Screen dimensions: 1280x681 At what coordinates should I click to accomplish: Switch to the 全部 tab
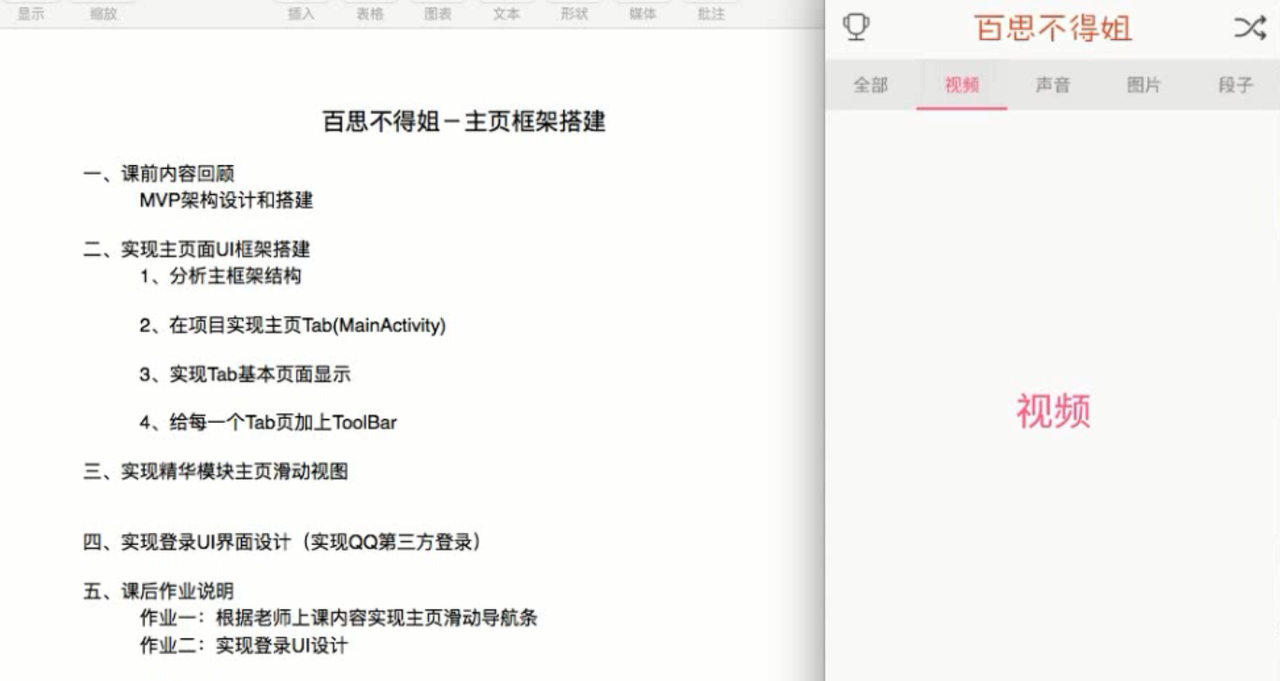tap(869, 85)
